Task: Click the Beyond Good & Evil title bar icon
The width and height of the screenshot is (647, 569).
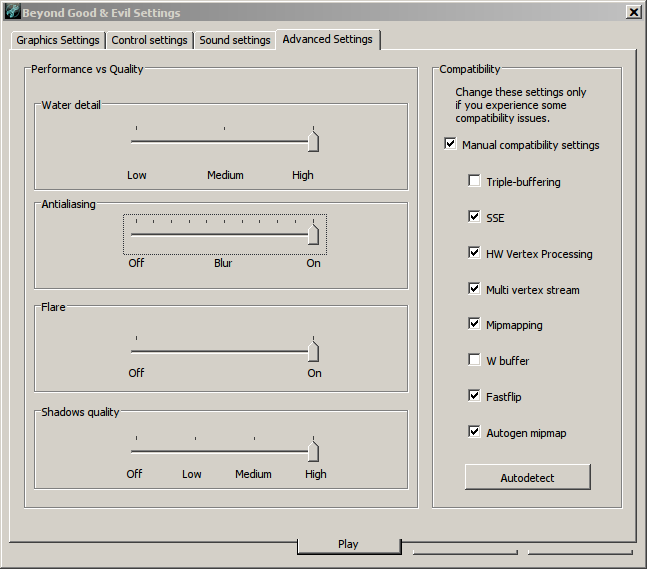Action: pyautogui.click(x=12, y=12)
